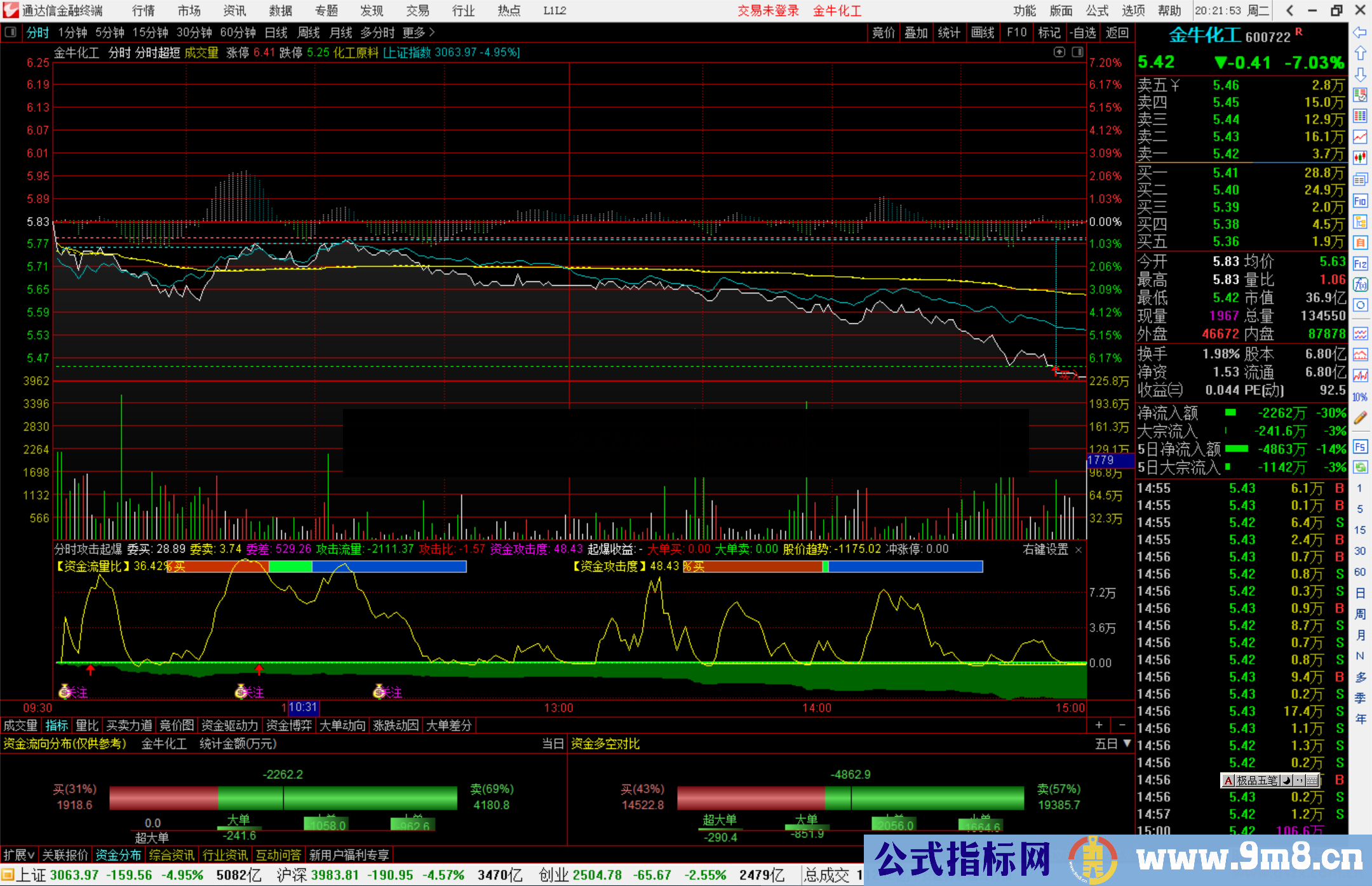Image resolution: width=1372 pixels, height=886 pixels.
Task: Select the pencil drawing tool icon
Action: [1360, 418]
